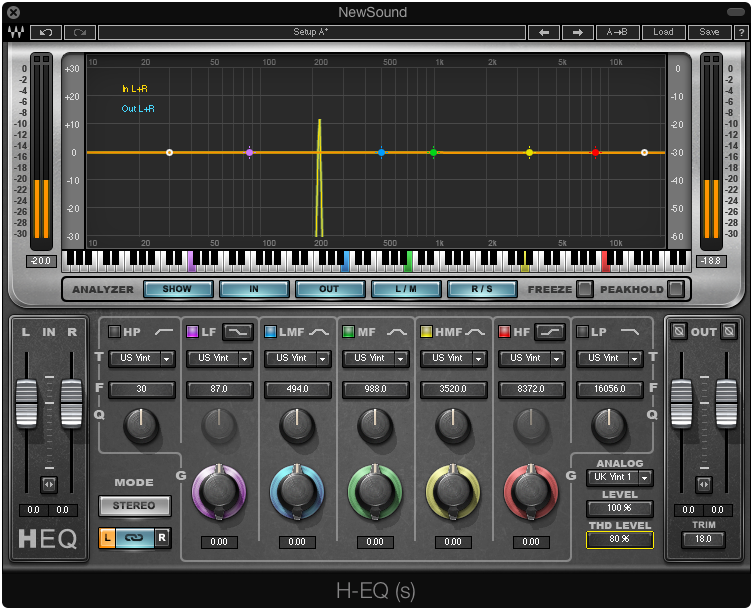Click the left input fader handle
753x610 pixels.
pyautogui.click(x=27, y=403)
